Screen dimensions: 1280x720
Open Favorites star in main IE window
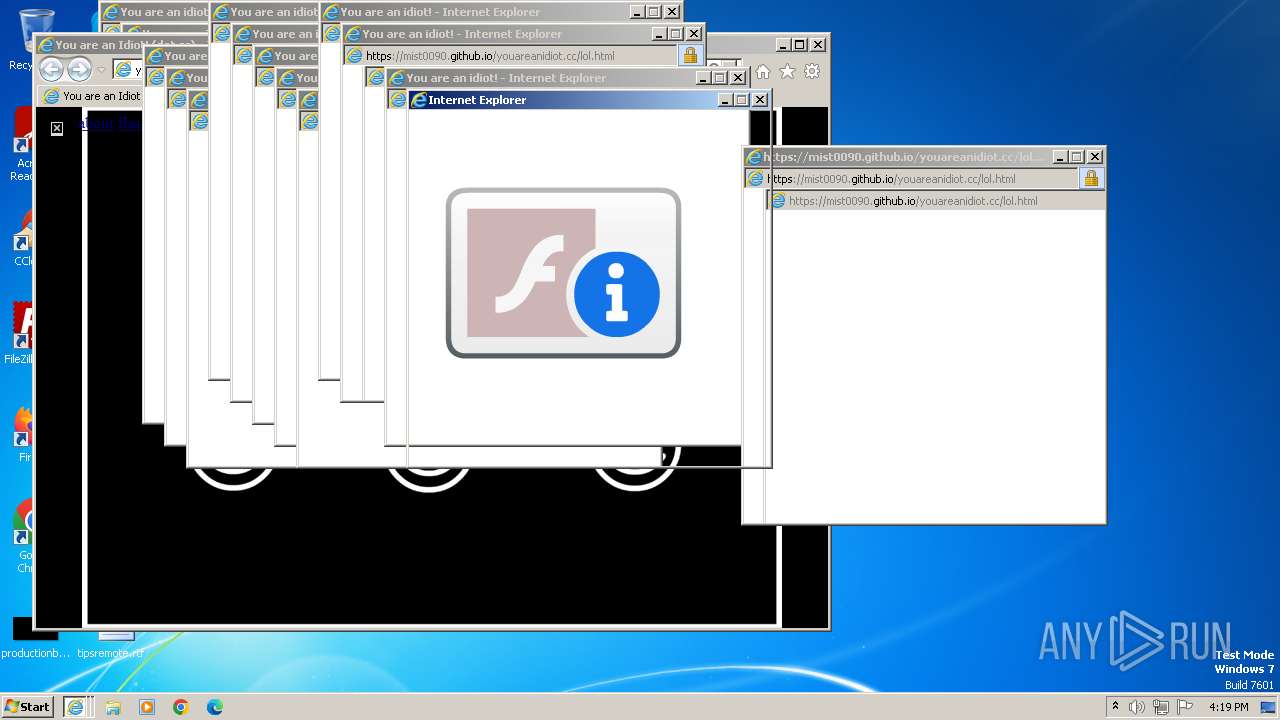click(787, 71)
